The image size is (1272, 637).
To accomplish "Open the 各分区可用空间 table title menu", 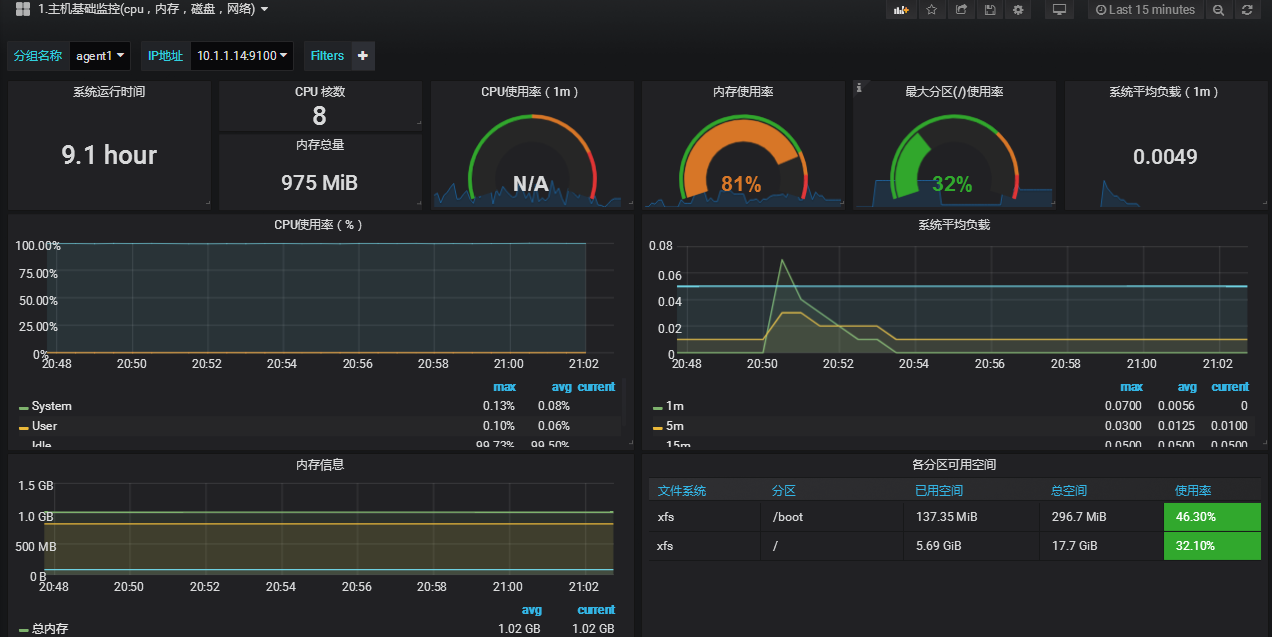I will tap(954, 465).
